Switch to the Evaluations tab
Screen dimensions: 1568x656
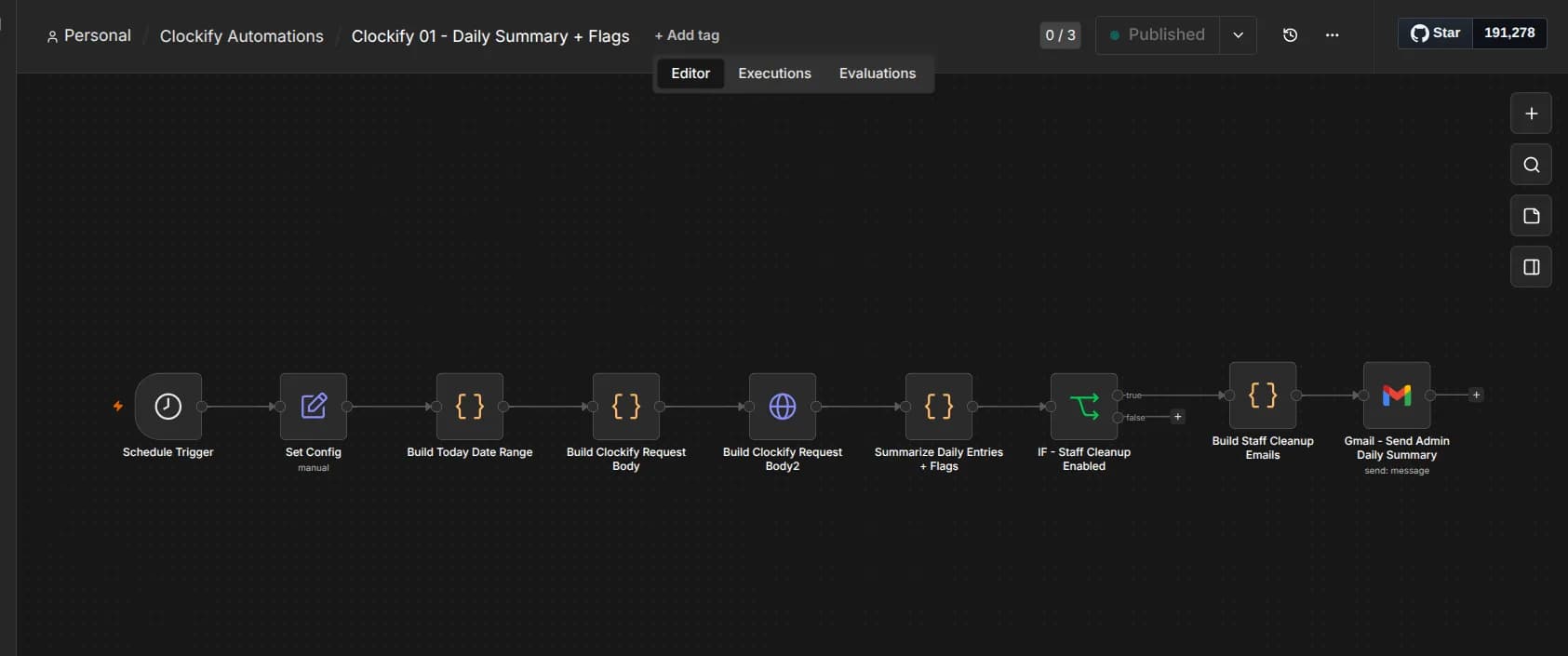click(x=878, y=74)
